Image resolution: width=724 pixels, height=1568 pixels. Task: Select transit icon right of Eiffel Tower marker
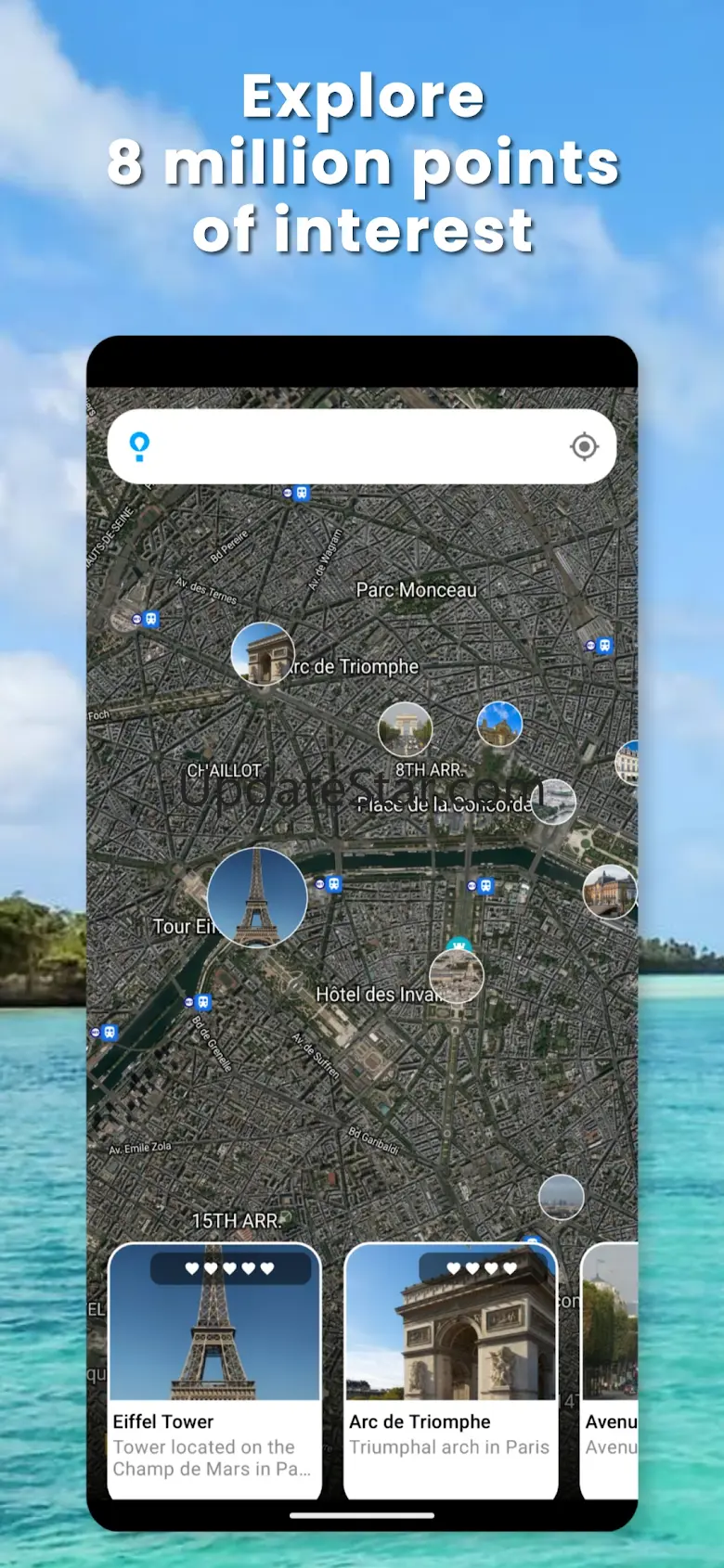click(329, 884)
